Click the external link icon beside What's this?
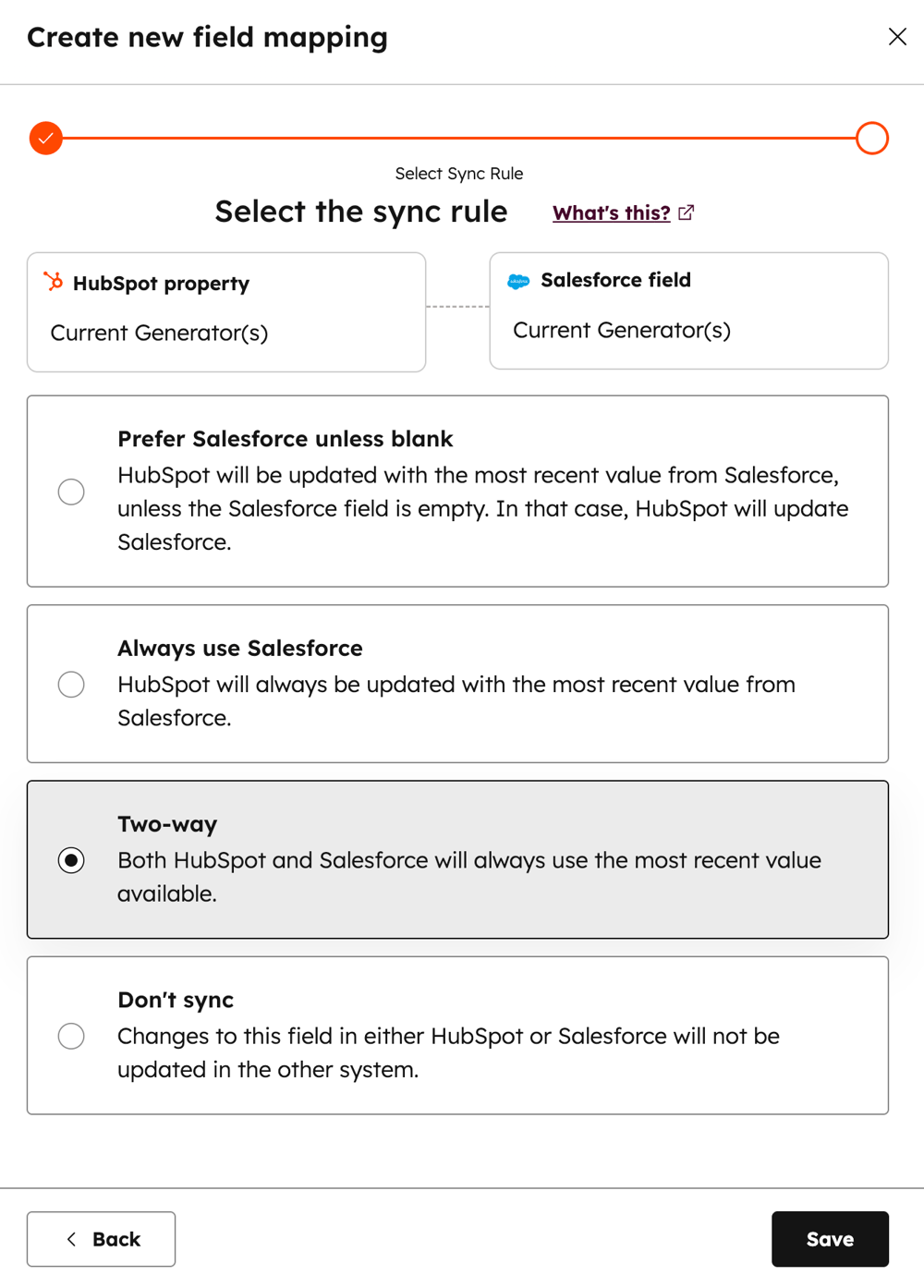Screen dimensions: 924x1288 pyautogui.click(x=686, y=212)
